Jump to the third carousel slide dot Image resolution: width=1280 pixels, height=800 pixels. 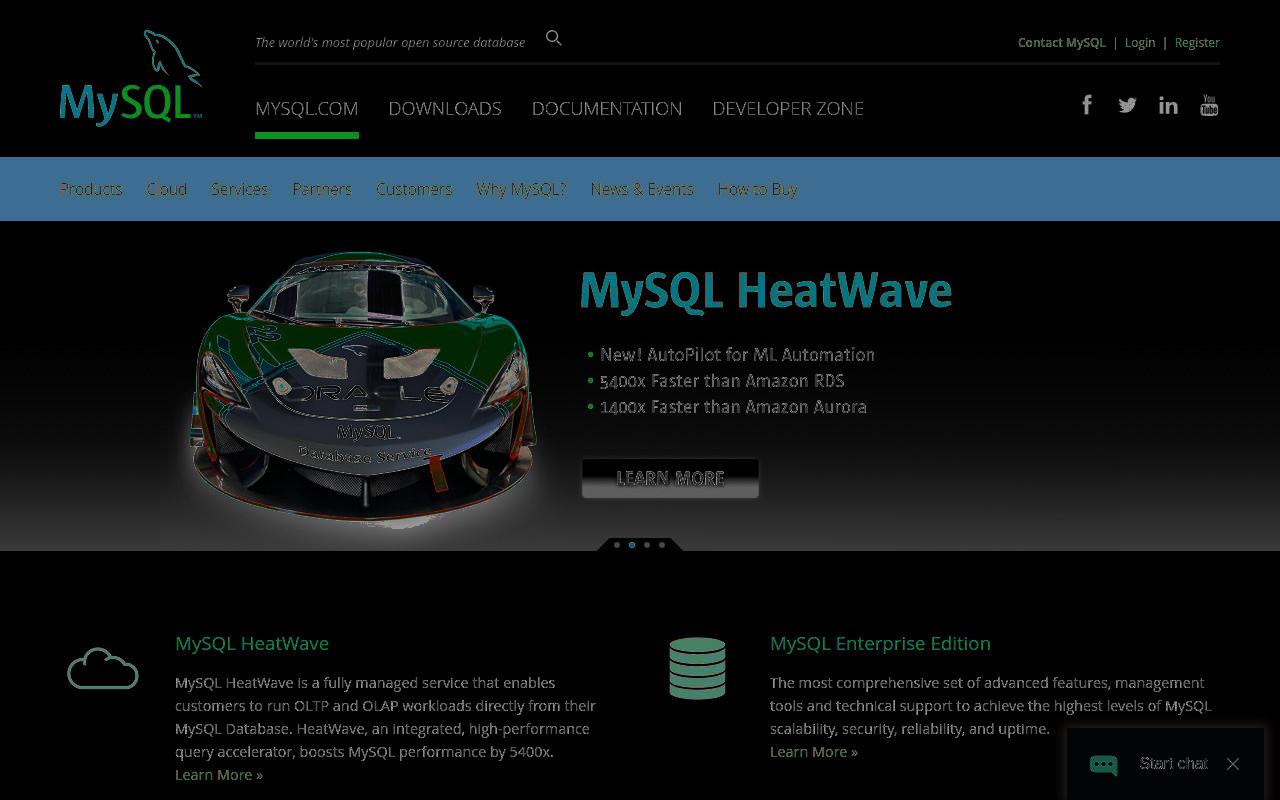coord(647,545)
